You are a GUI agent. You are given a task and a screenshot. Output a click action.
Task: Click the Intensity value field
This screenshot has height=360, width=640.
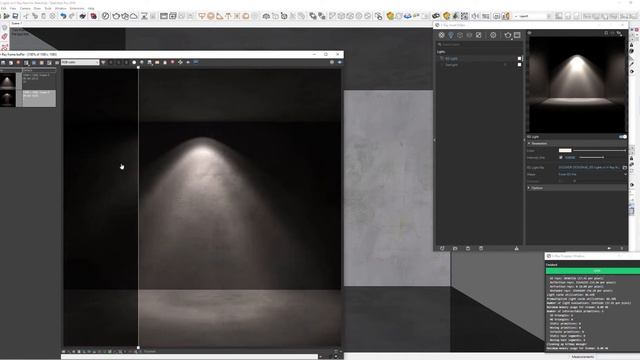[x=570, y=158]
